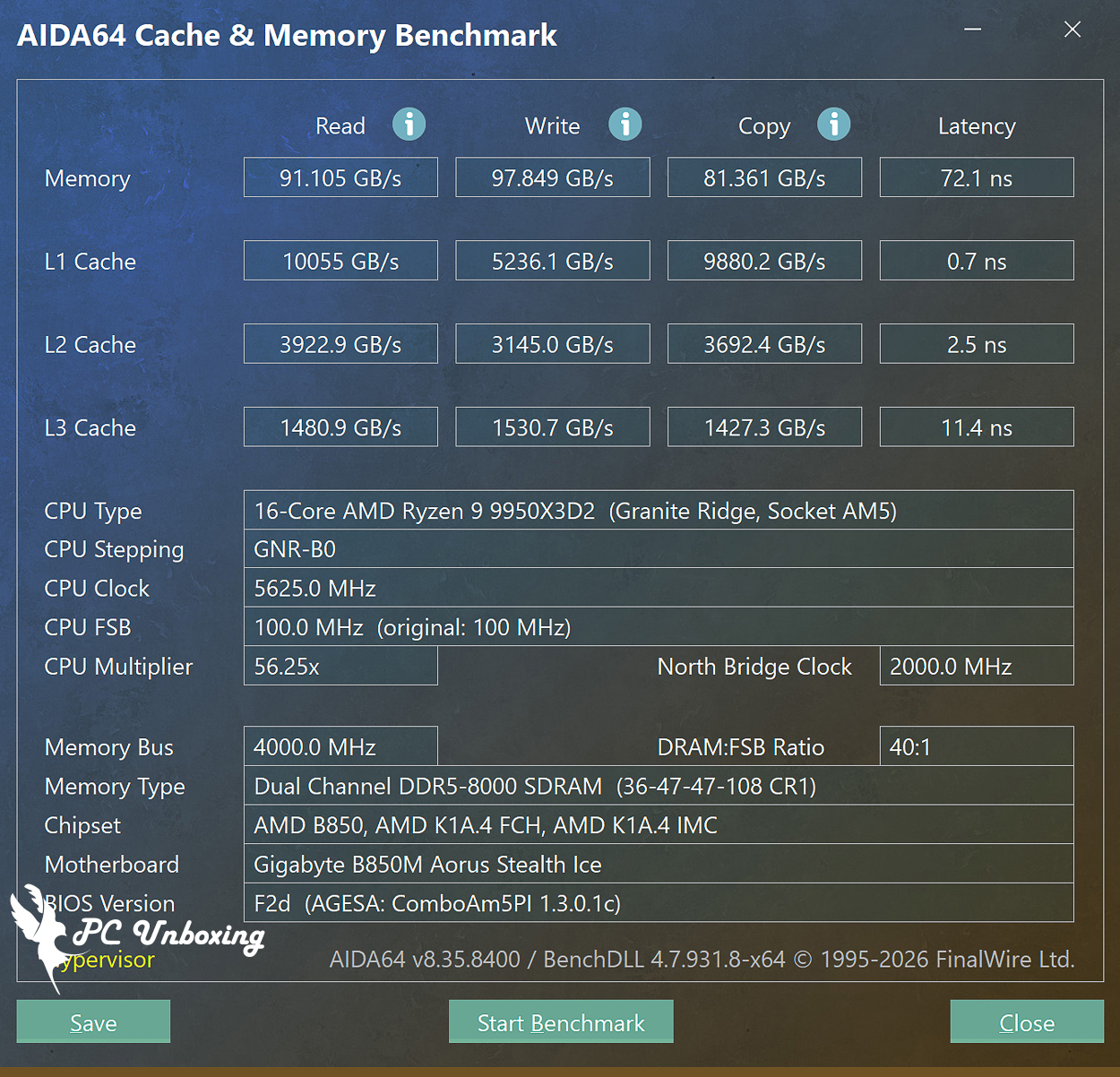Viewport: 1120px width, 1077px height.
Task: Click the BIOS Version field F2d
Action: (659, 902)
